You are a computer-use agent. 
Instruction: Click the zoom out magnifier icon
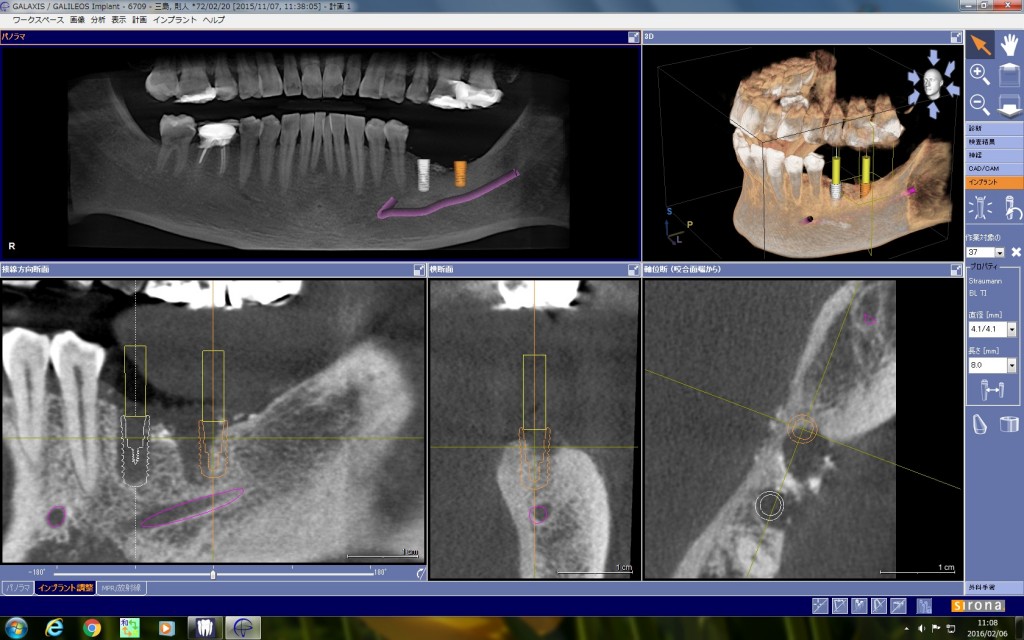(x=980, y=104)
